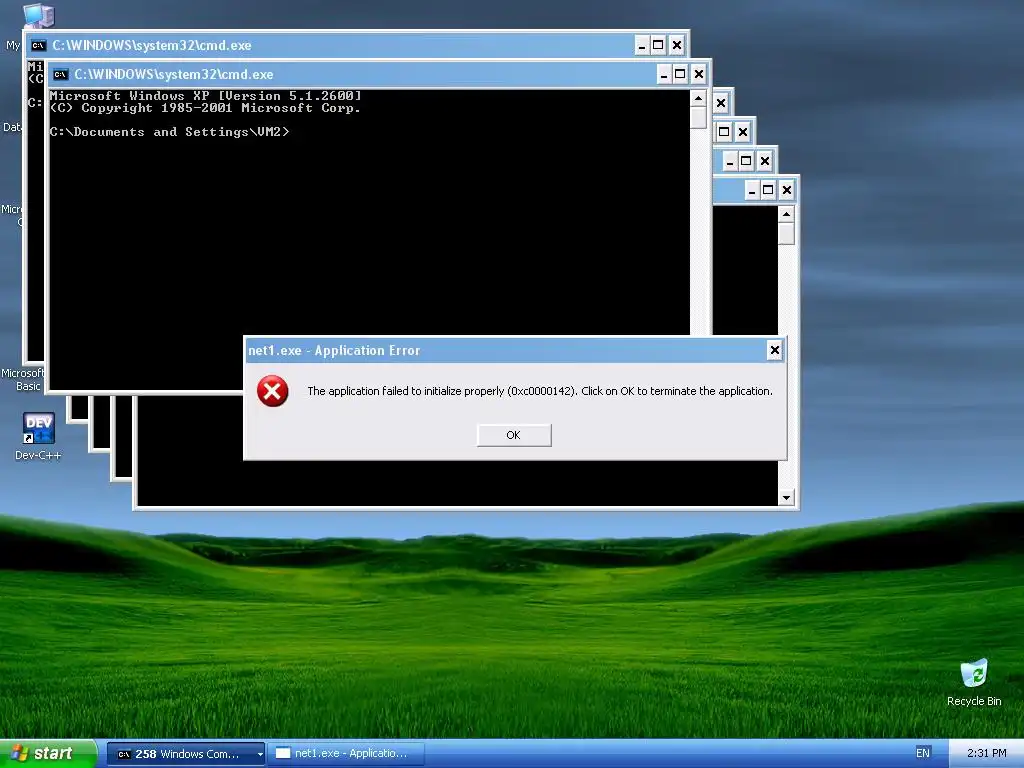Image resolution: width=1024 pixels, height=768 pixels.
Task: Click scroll down arrow in lowest cascaded cmd window
Action: tap(786, 498)
